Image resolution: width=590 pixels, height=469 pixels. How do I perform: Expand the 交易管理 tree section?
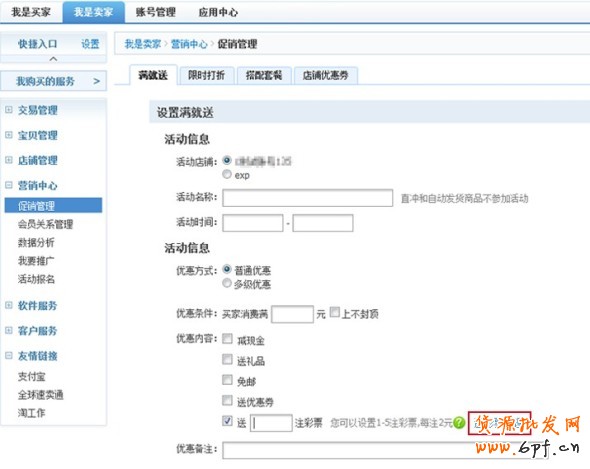(9, 110)
